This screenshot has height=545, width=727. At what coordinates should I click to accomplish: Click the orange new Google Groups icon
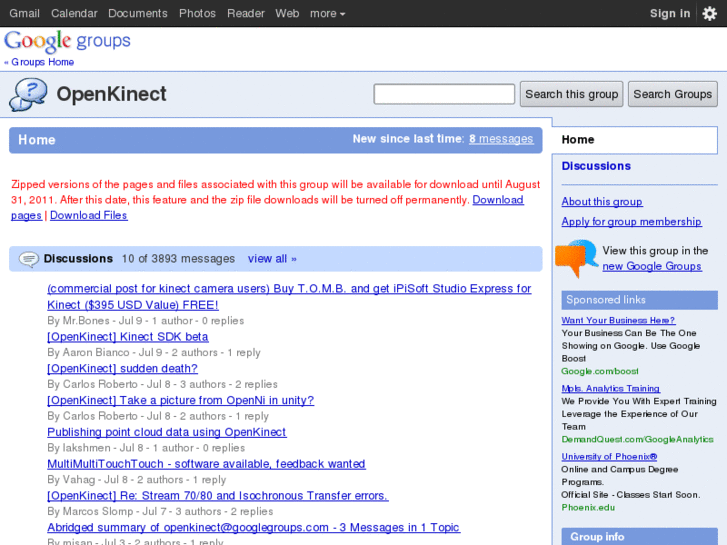tap(576, 258)
